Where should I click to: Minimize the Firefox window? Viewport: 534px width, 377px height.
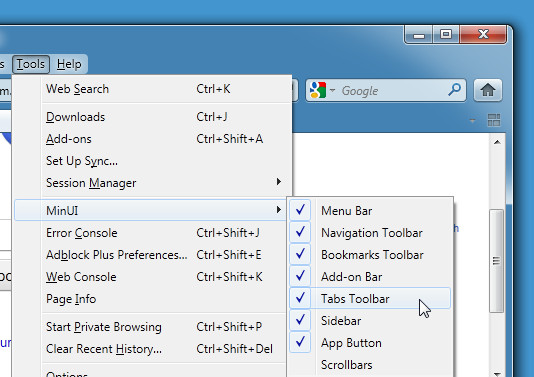coord(419,35)
